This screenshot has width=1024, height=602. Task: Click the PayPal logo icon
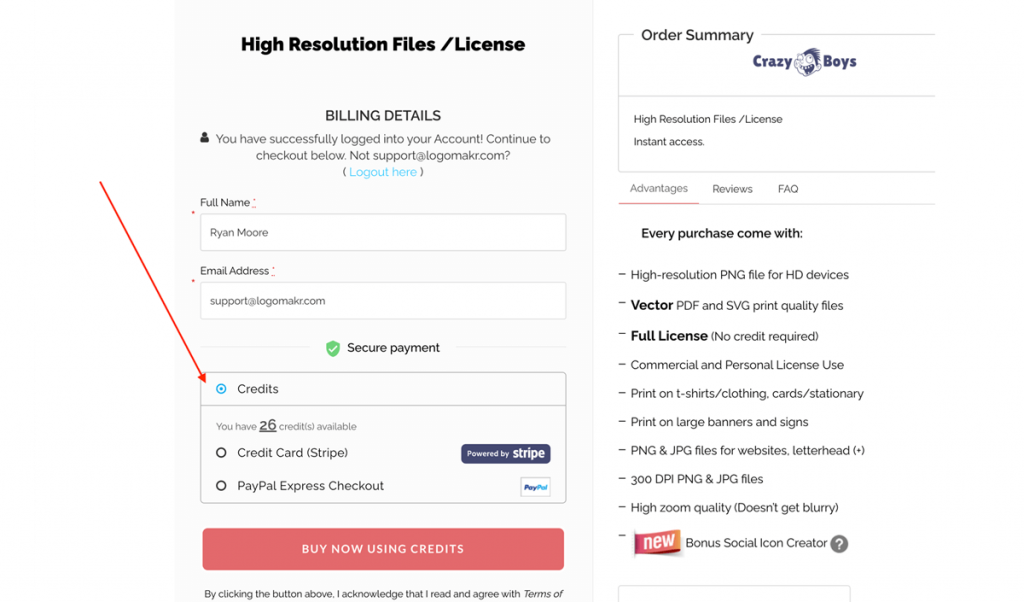pos(536,487)
